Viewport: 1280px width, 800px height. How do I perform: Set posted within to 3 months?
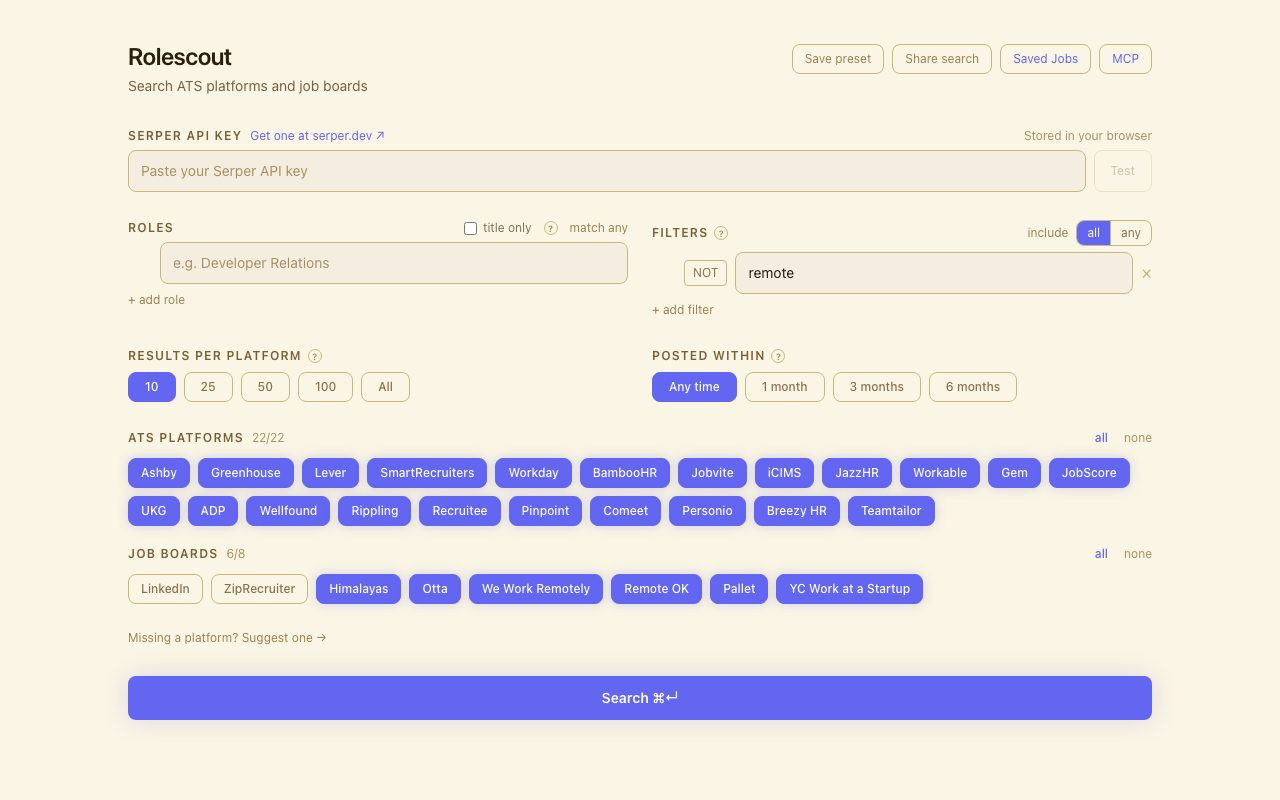pyautogui.click(x=876, y=387)
